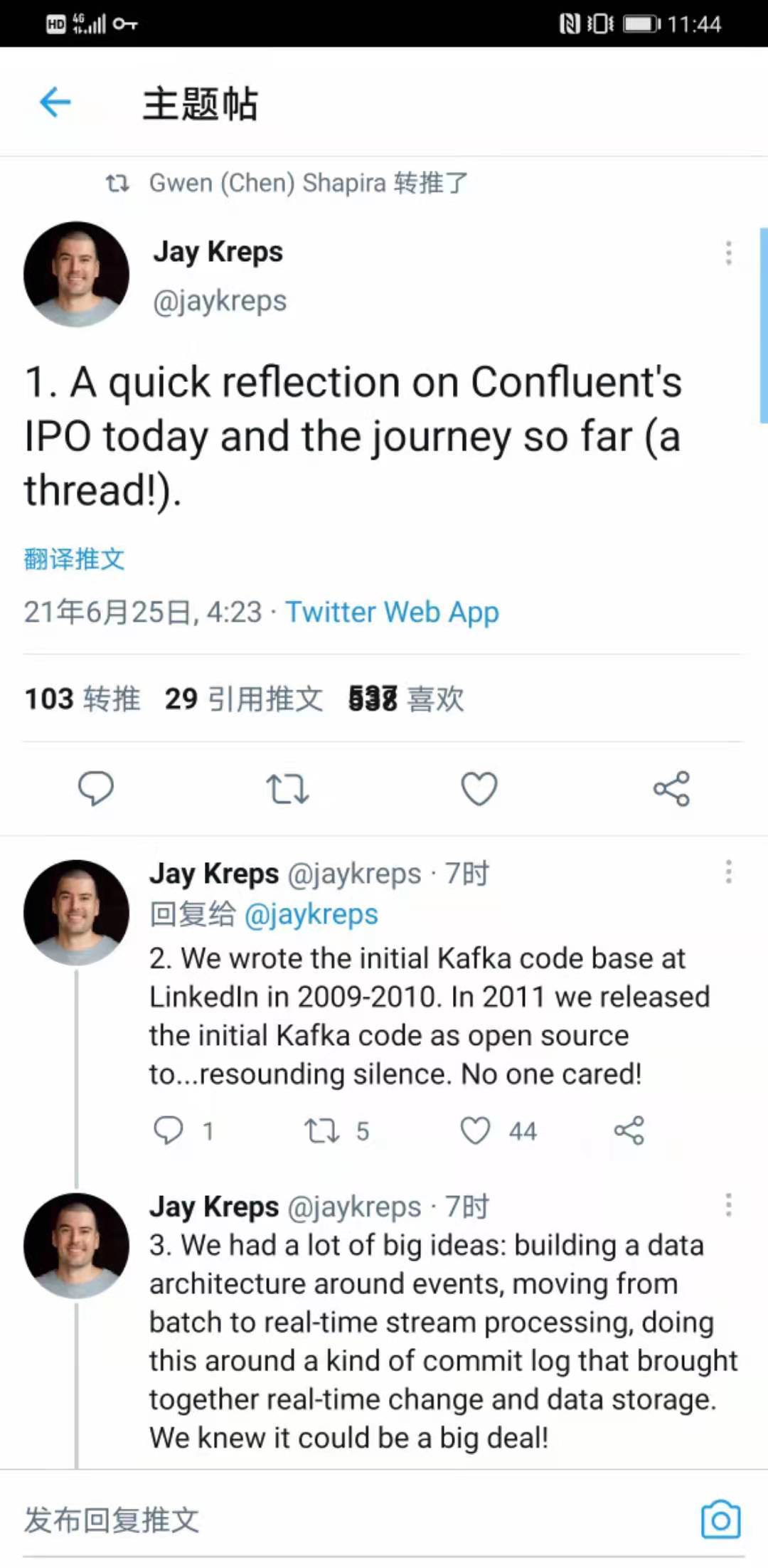Share tweet 2 about Kafka code
The image size is (768, 1568).
click(x=629, y=1130)
